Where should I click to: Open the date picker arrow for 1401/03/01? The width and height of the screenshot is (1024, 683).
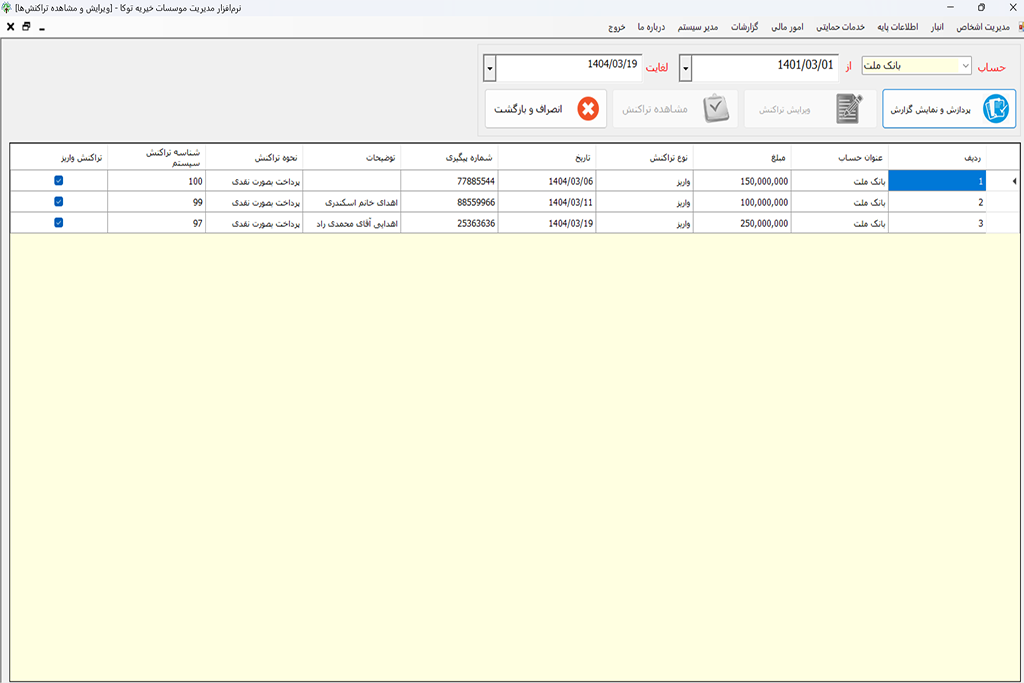685,69
